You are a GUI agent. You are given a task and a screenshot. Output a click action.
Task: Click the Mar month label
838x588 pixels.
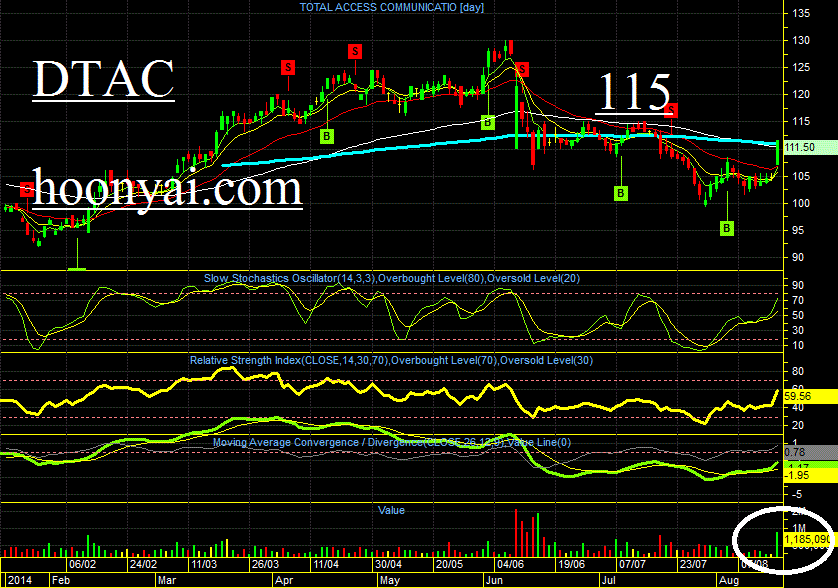[x=167, y=581]
